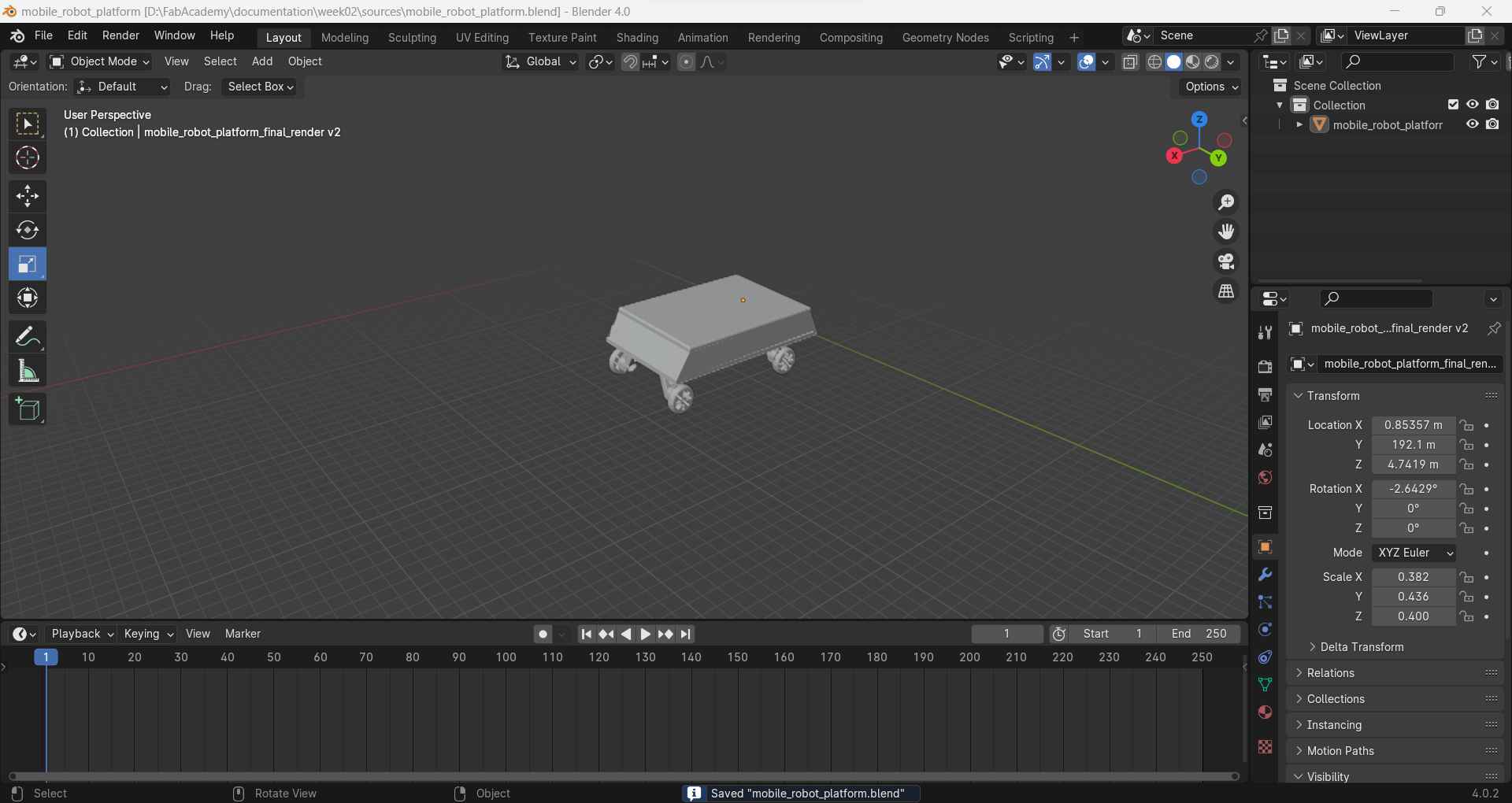Jump to the timeline end frame
This screenshot has width=1512, height=803.
[x=686, y=635]
